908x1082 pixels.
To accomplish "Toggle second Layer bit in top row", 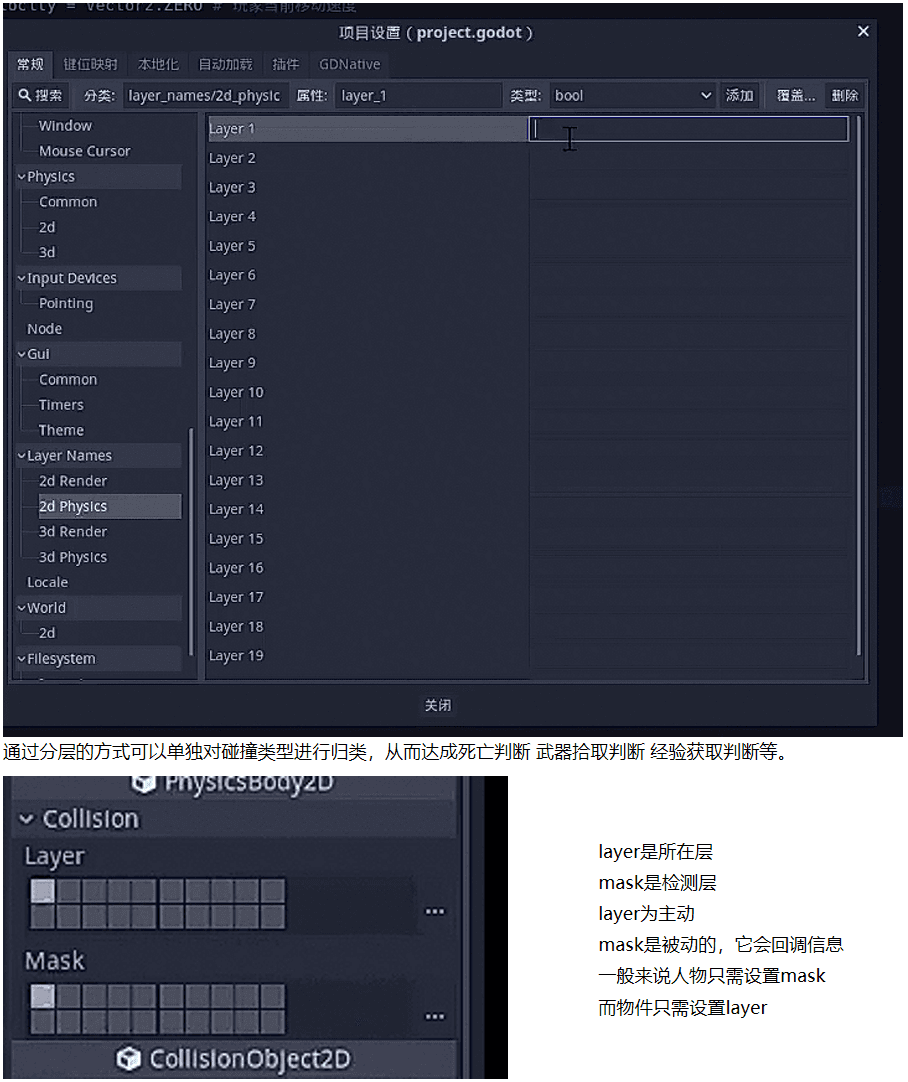I will click(68, 891).
